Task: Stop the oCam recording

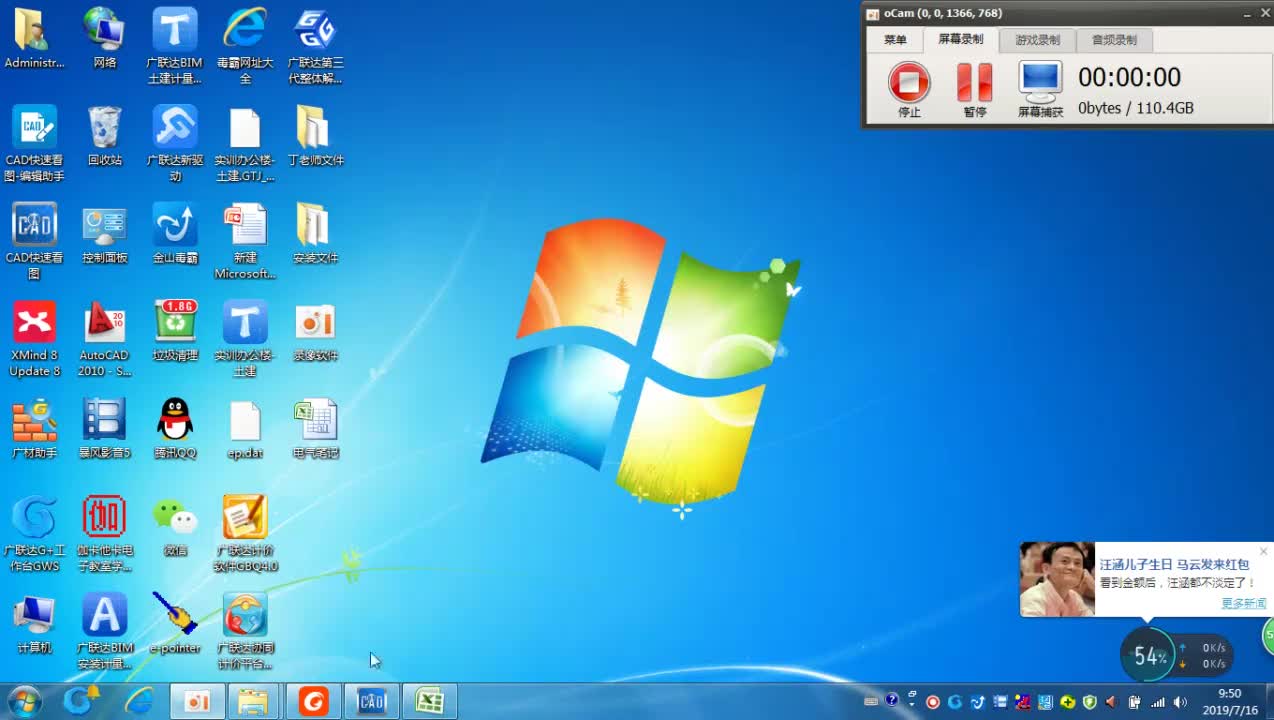Action: tap(909, 89)
